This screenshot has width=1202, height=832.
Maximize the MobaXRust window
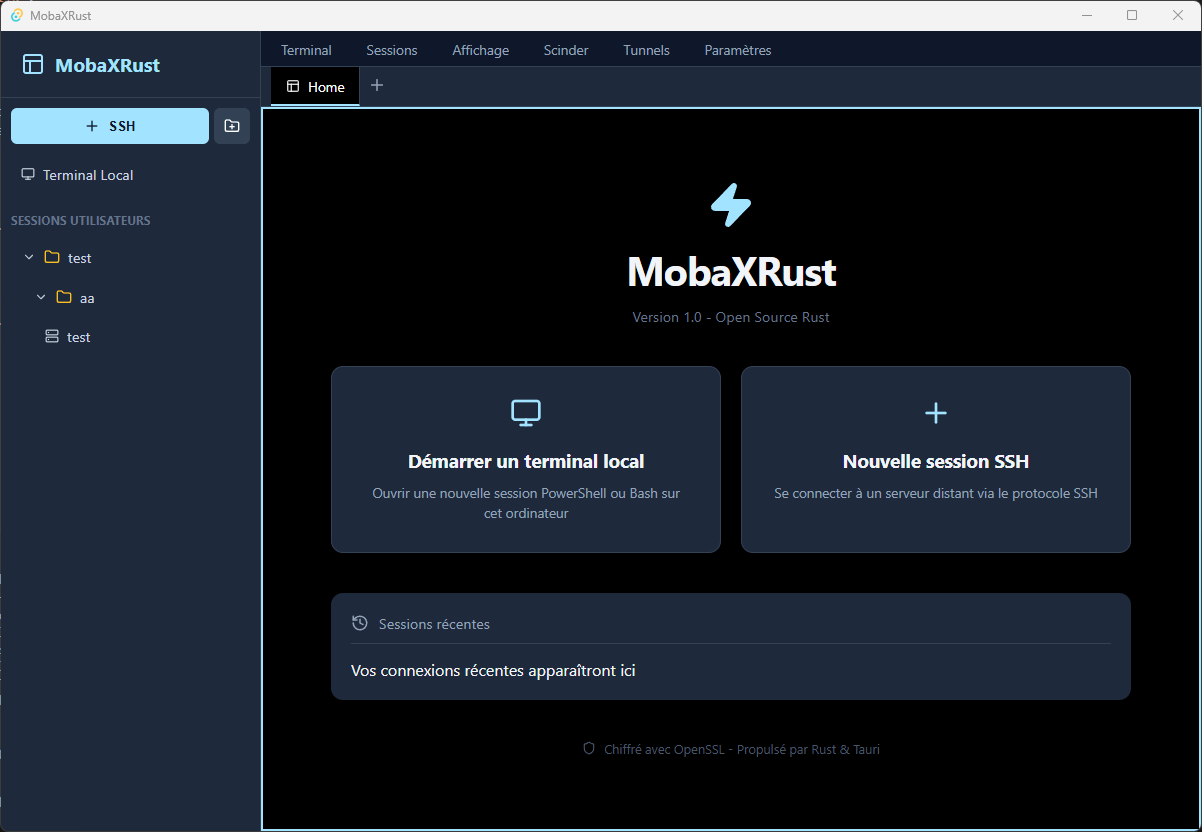click(1132, 15)
